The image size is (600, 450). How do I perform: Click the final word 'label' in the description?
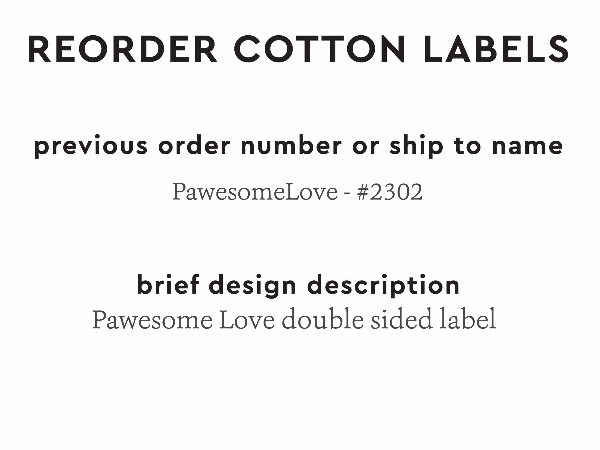pos(470,321)
